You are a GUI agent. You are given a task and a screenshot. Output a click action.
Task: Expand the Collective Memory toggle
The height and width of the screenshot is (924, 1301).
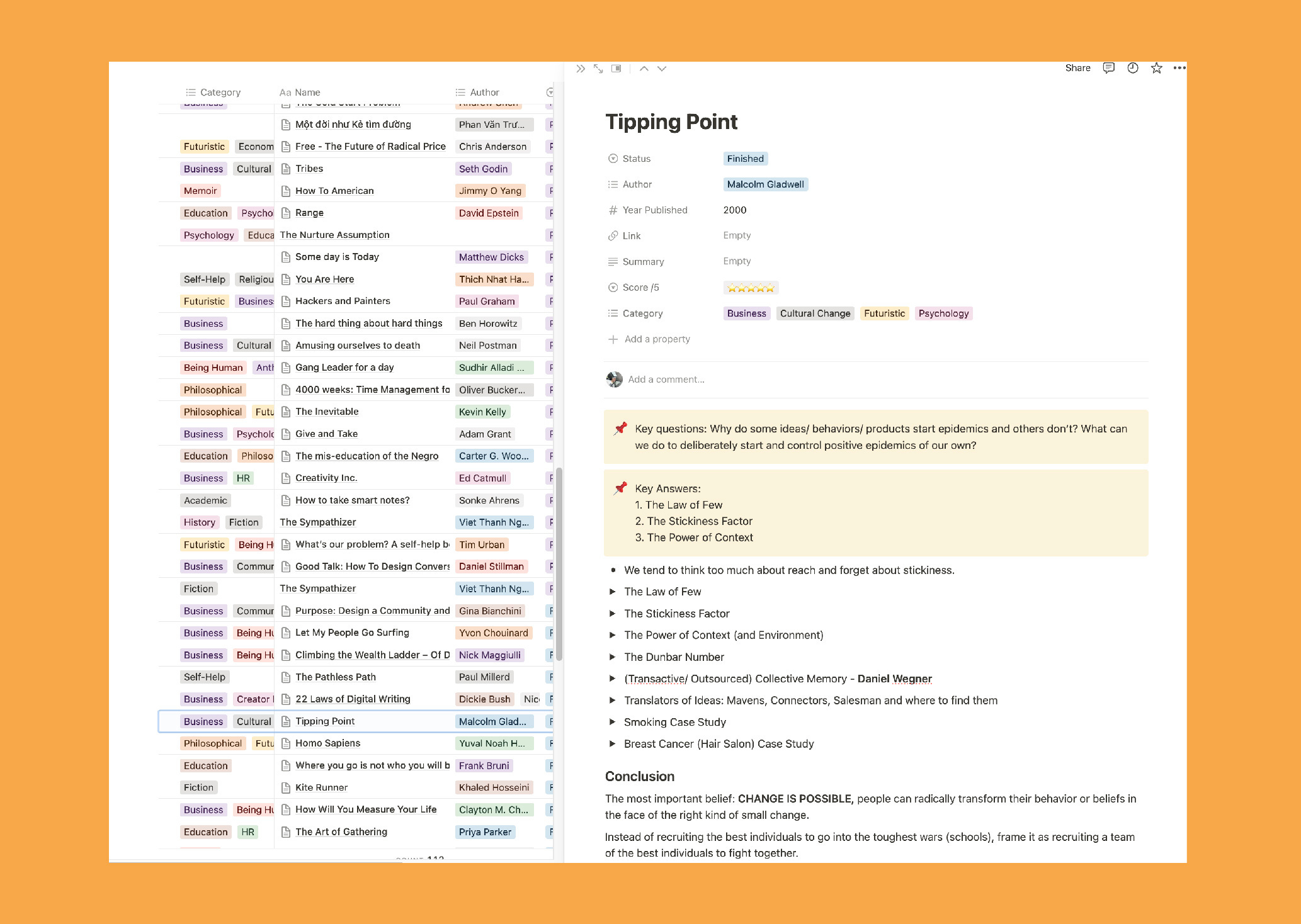click(x=612, y=679)
